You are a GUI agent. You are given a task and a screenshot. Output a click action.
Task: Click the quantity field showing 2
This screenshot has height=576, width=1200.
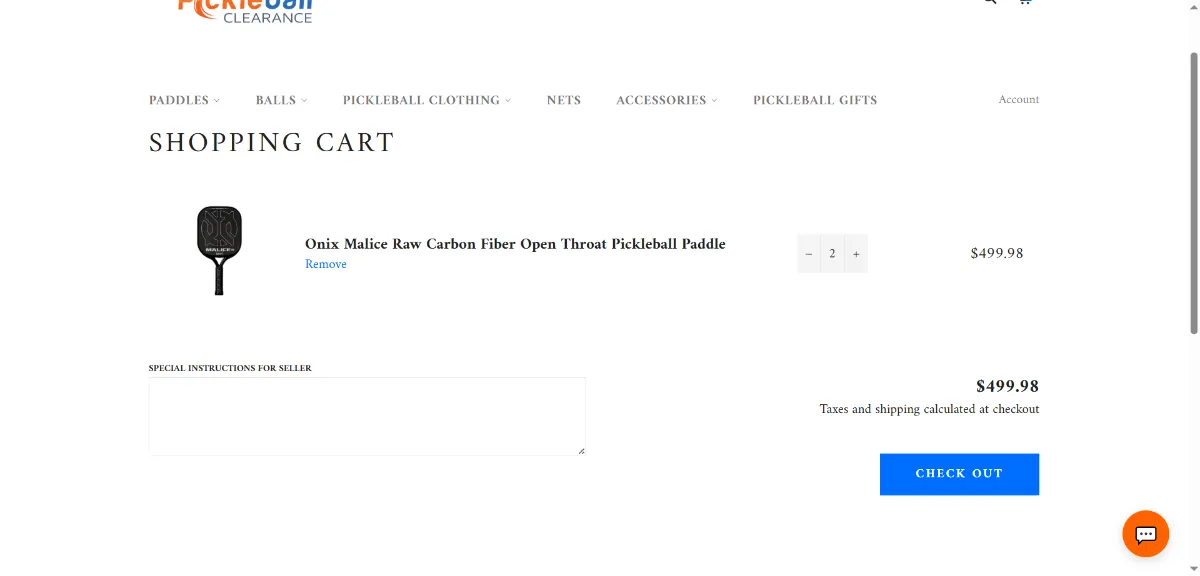[832, 254]
